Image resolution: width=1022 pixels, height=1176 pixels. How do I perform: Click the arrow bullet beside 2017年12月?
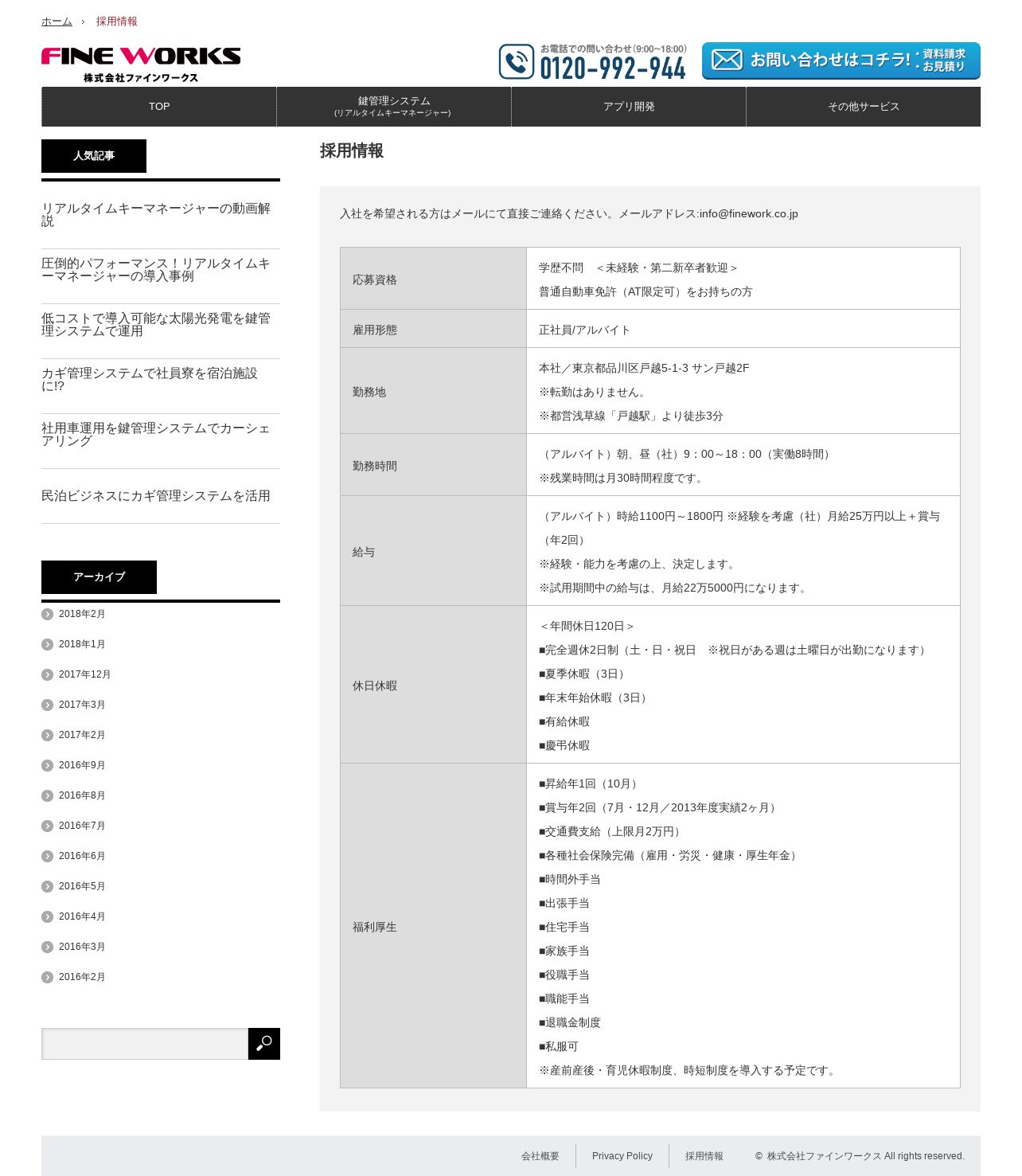coord(48,674)
